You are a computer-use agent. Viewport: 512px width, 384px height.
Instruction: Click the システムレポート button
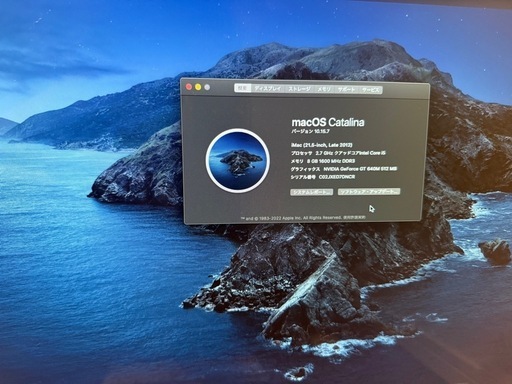coord(311,192)
